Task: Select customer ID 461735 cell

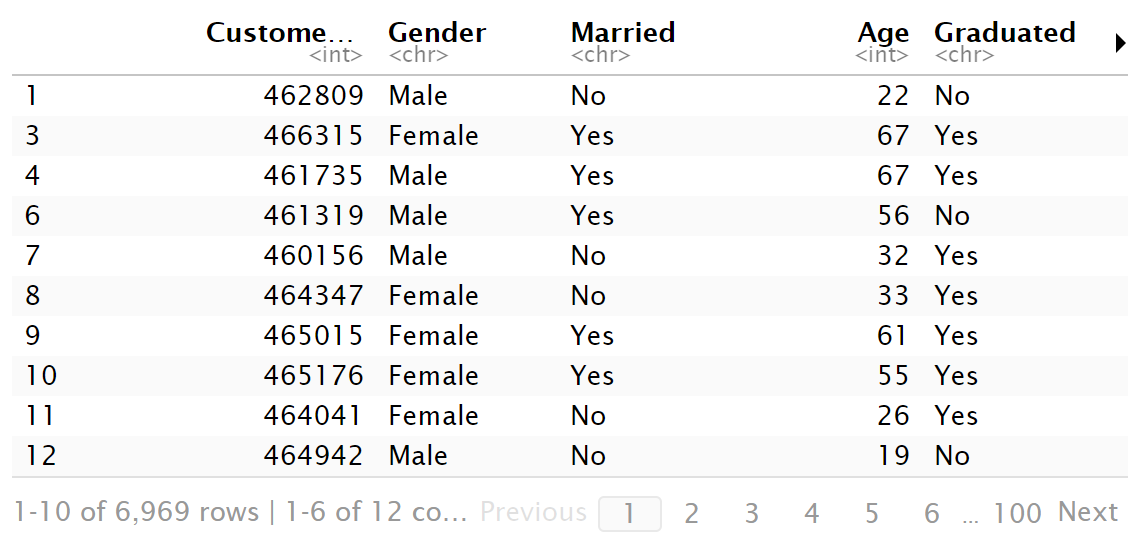Action: (x=314, y=176)
